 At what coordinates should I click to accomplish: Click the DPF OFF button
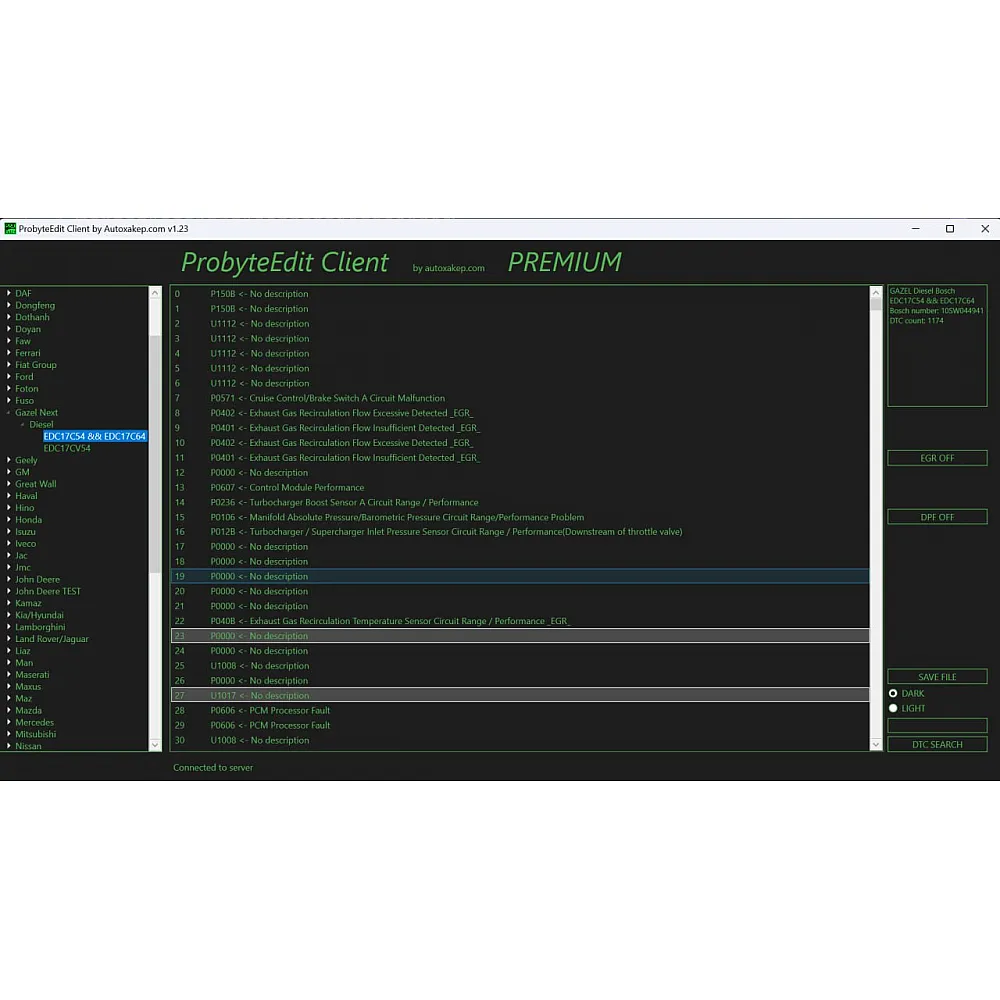coord(937,517)
